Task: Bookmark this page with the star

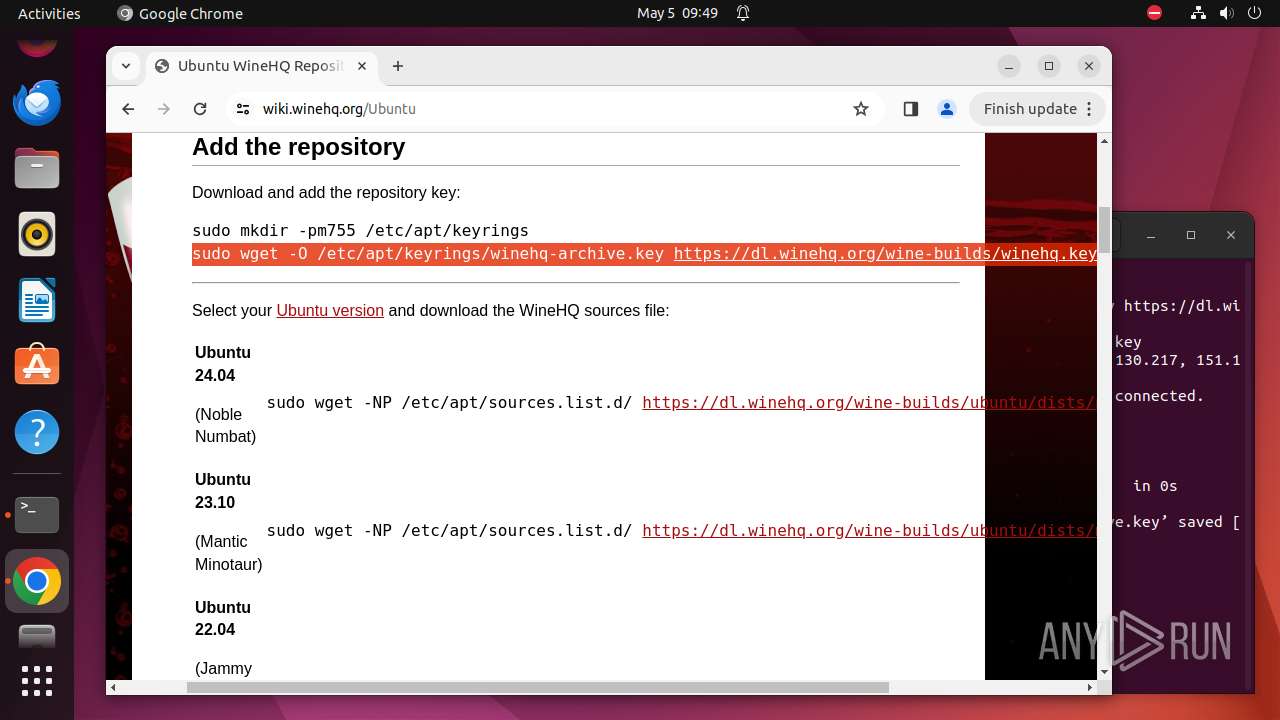Action: (x=861, y=109)
